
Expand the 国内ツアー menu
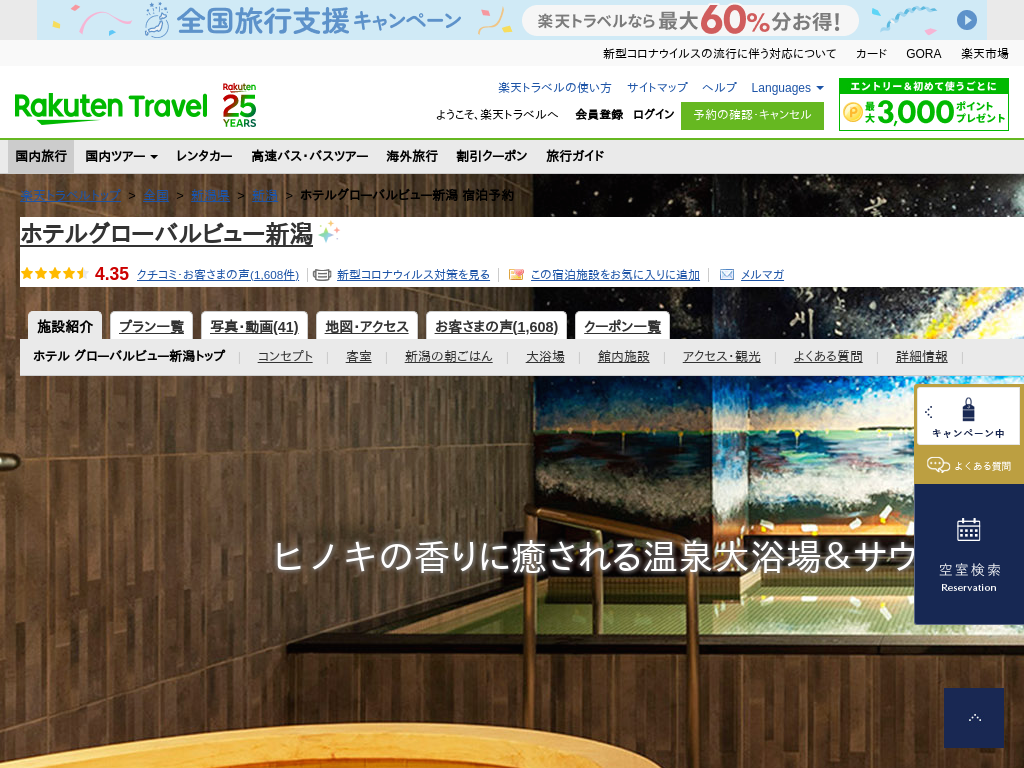(121, 156)
